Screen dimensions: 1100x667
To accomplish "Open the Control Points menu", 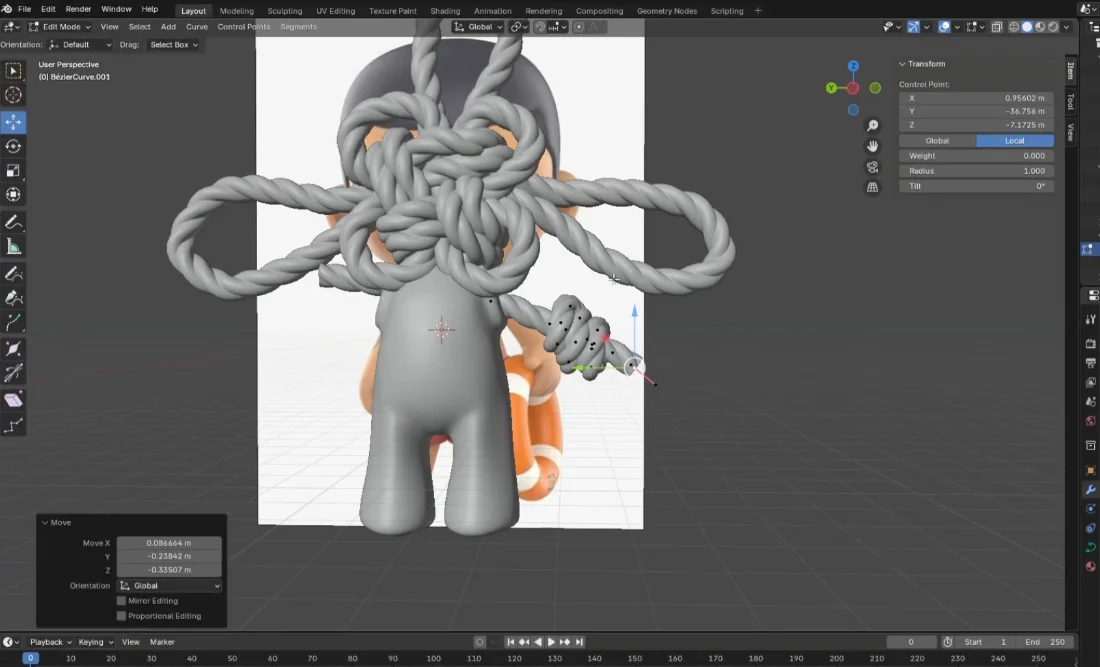I will click(243, 27).
